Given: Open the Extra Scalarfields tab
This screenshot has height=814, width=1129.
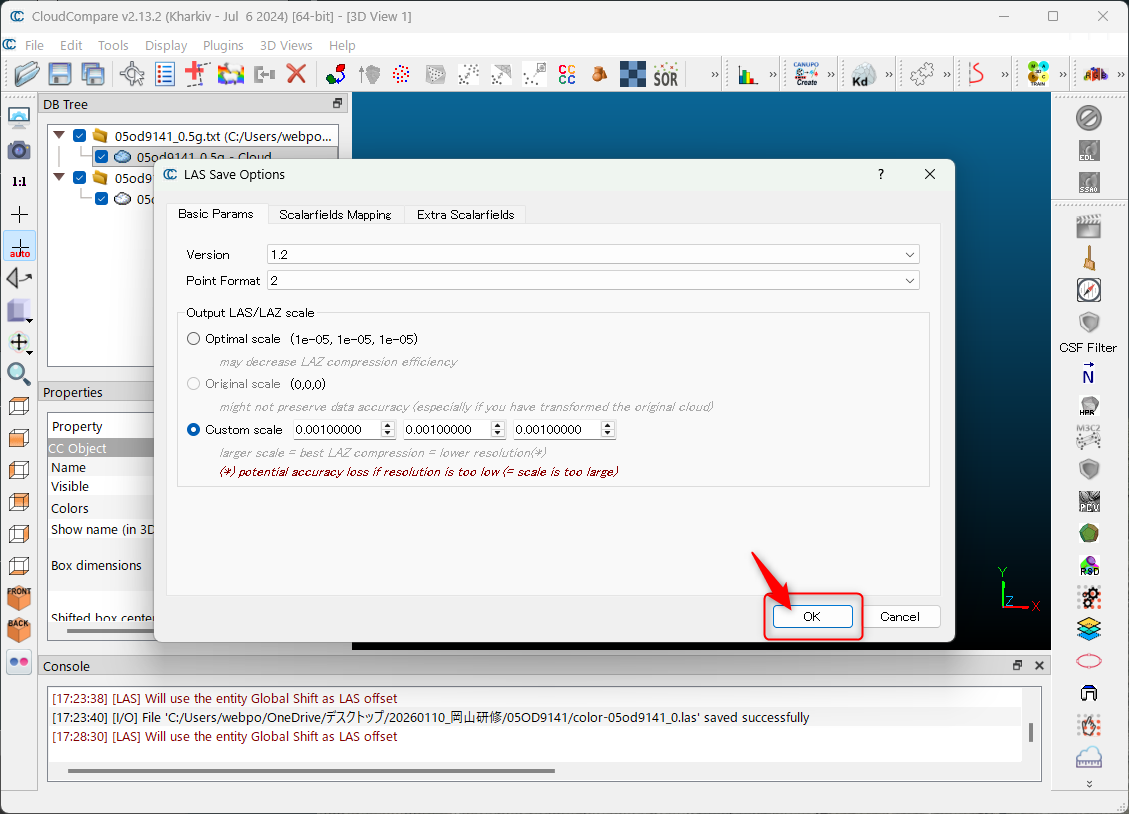Looking at the screenshot, I should (x=465, y=215).
